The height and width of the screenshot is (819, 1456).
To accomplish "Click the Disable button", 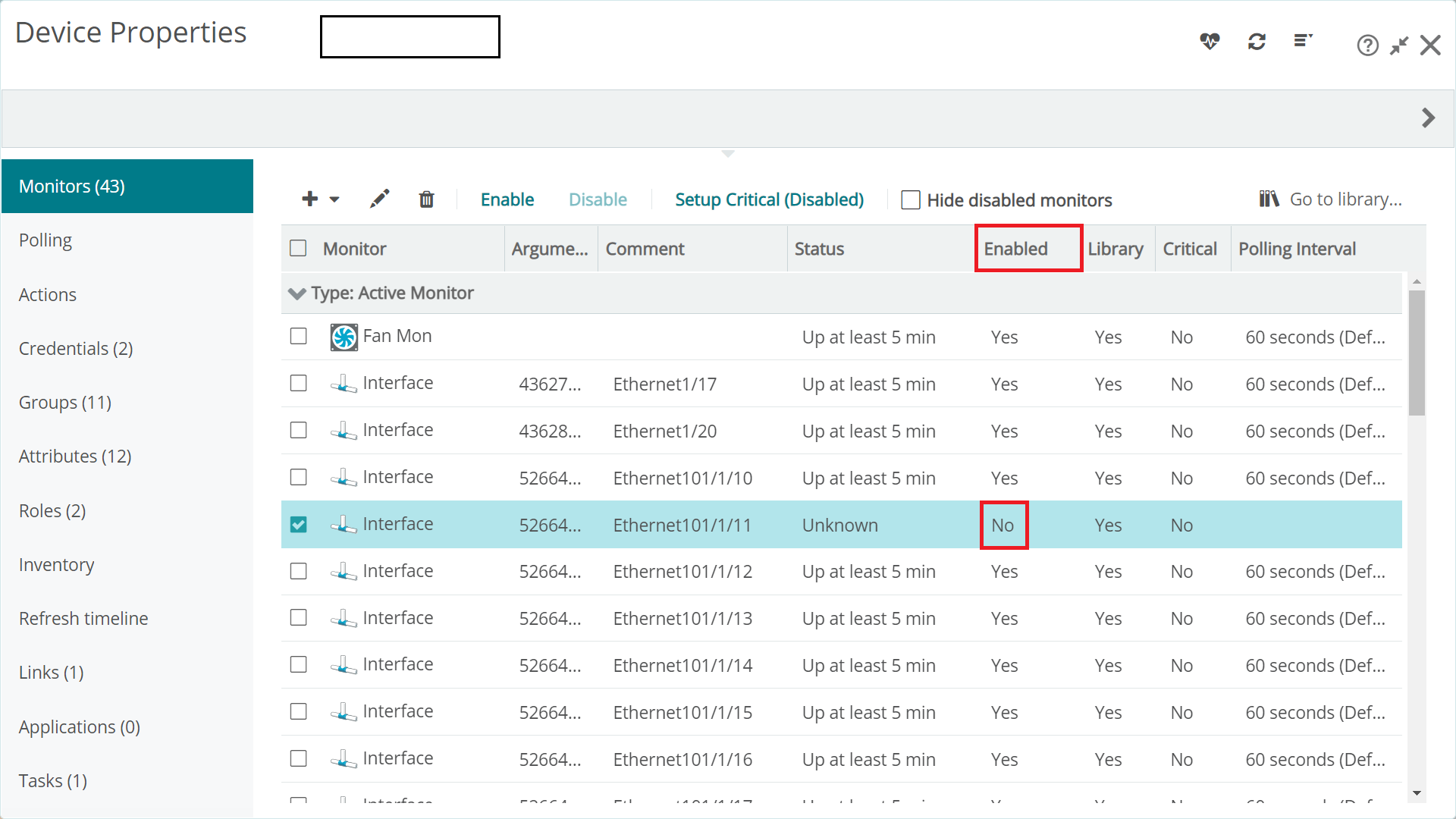I will [x=598, y=199].
